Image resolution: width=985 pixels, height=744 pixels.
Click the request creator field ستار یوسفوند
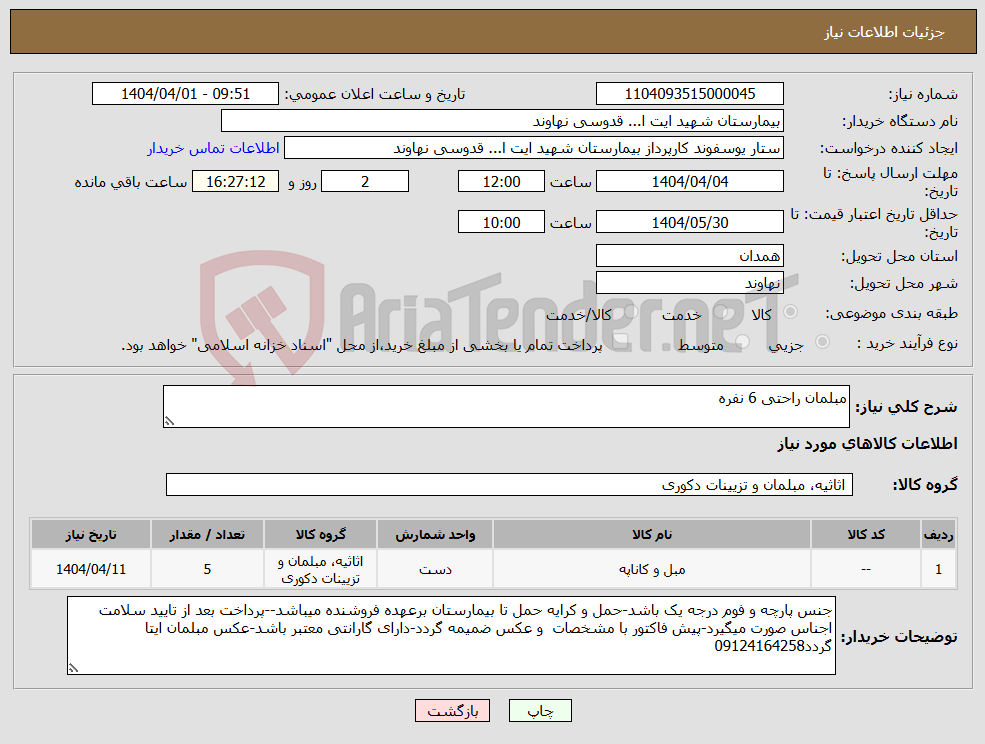[x=534, y=148]
